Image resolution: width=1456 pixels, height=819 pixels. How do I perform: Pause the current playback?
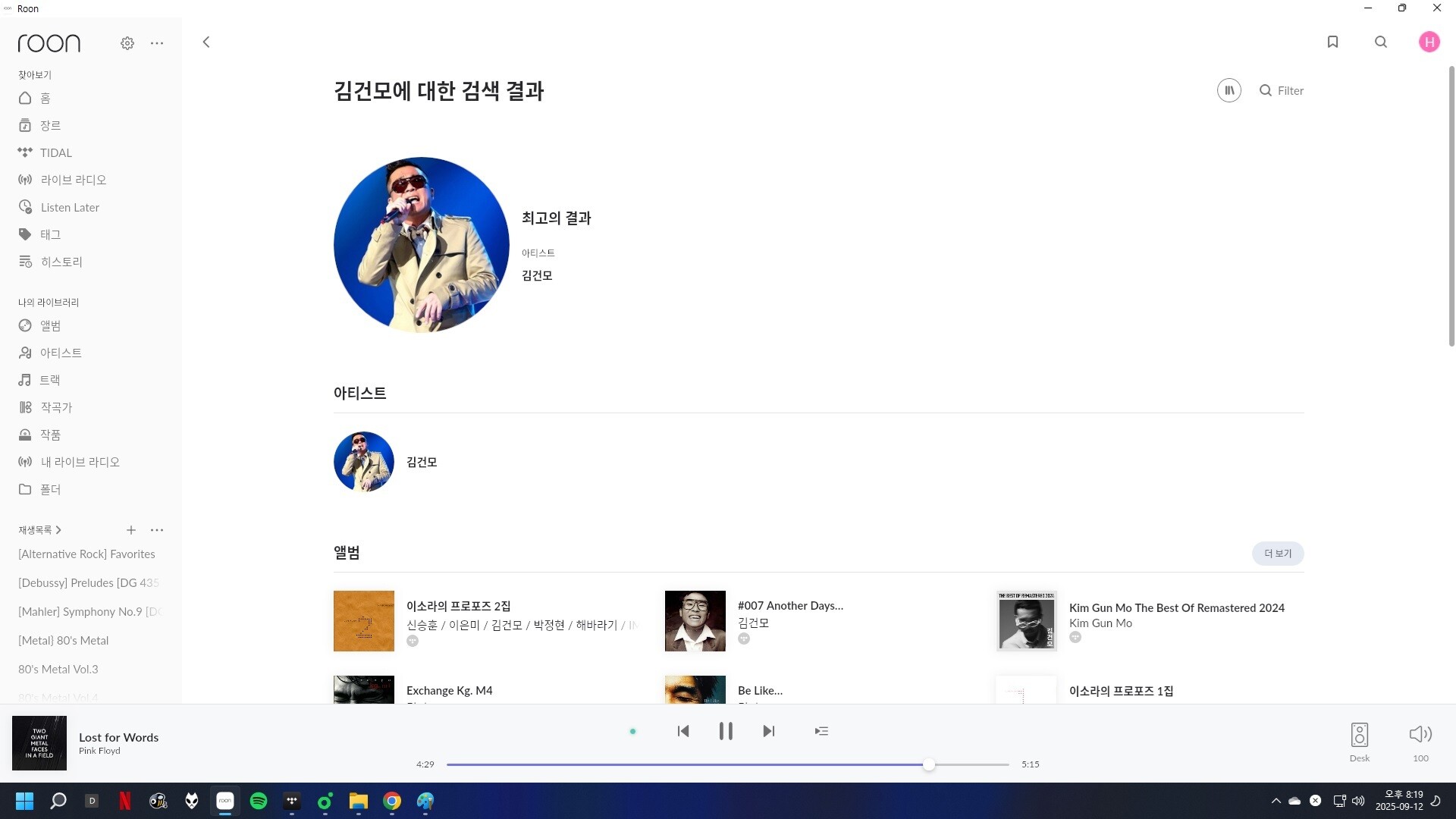(726, 731)
